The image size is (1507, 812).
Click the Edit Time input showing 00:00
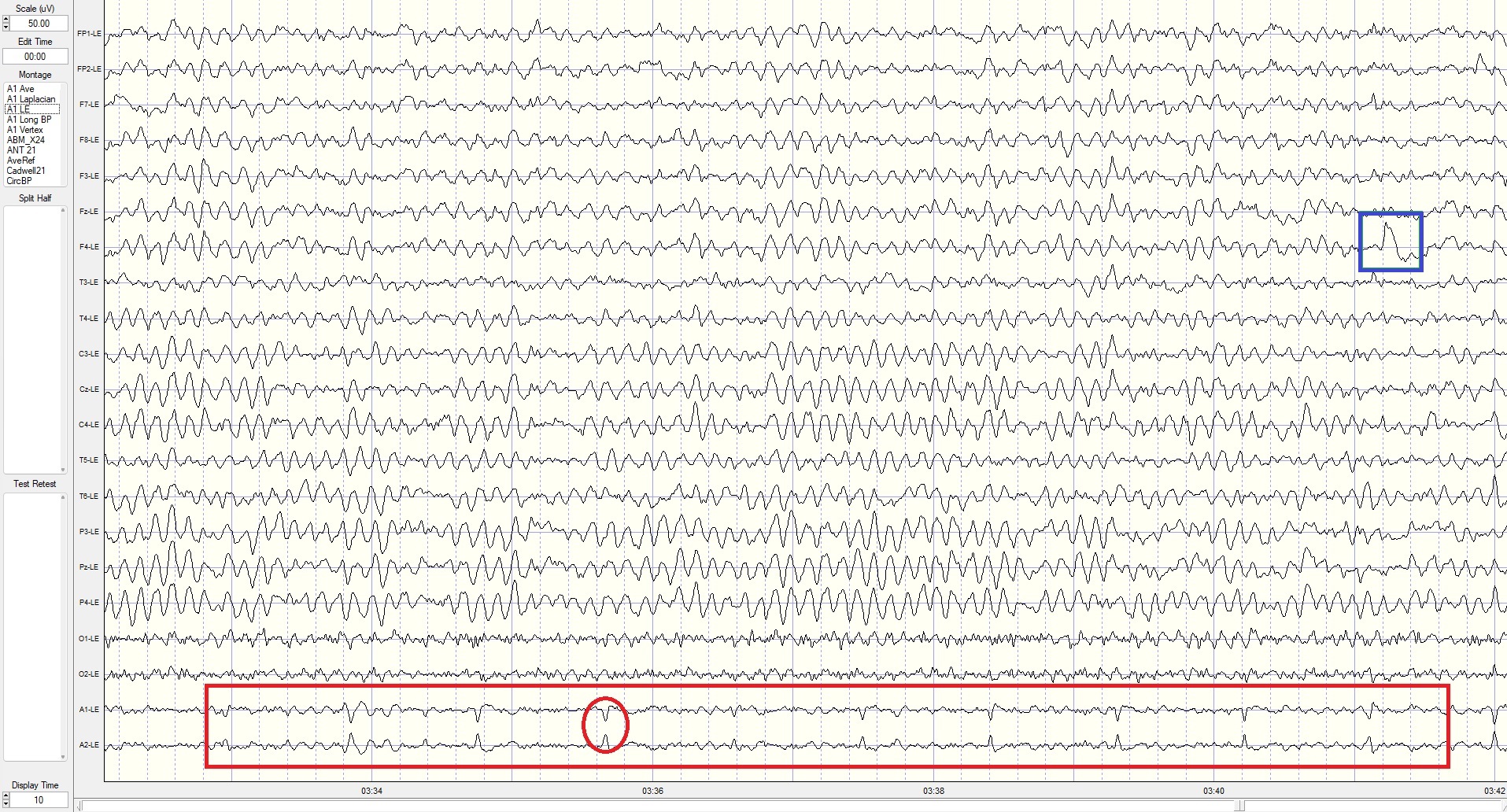(35, 56)
